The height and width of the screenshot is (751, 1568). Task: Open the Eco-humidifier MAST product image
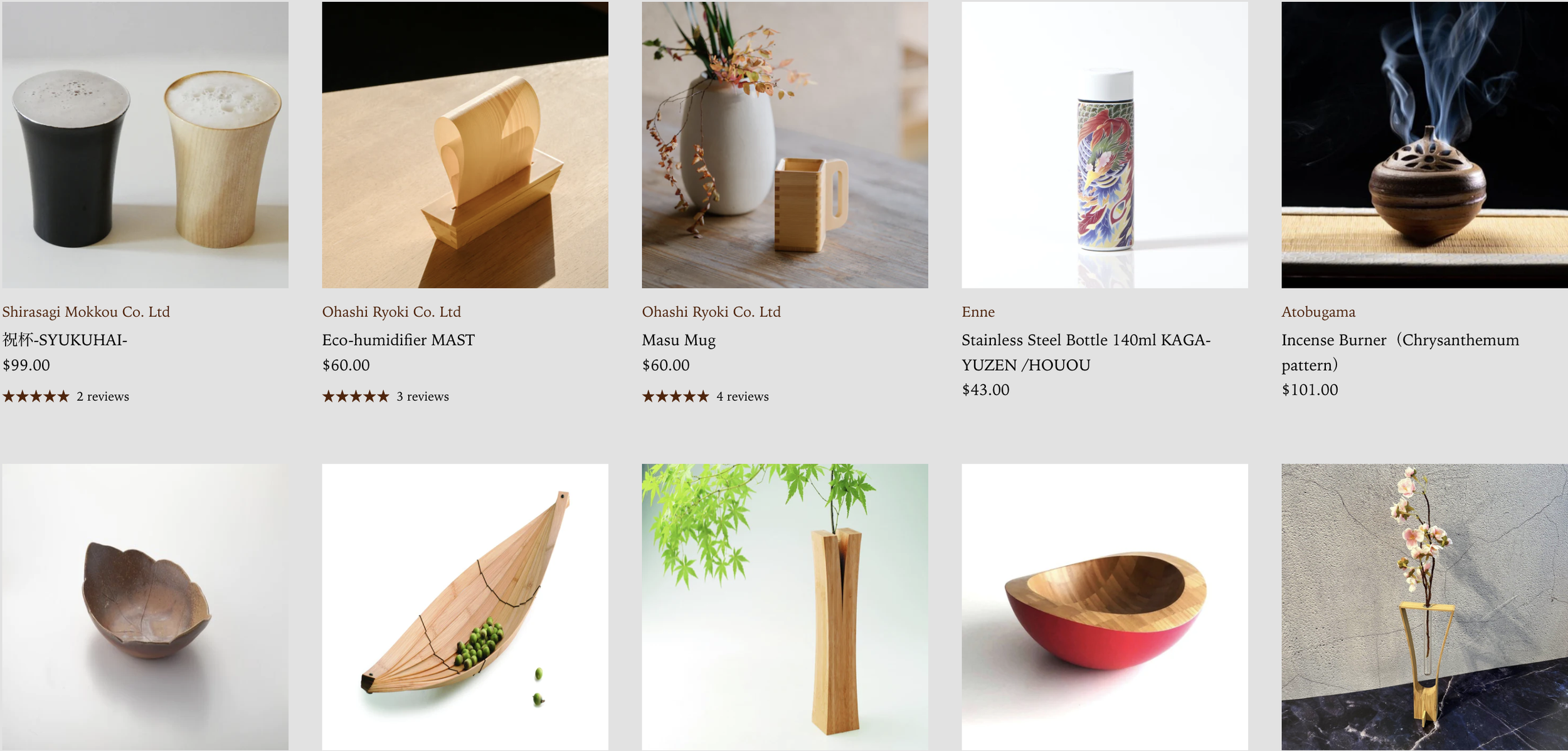(465, 144)
